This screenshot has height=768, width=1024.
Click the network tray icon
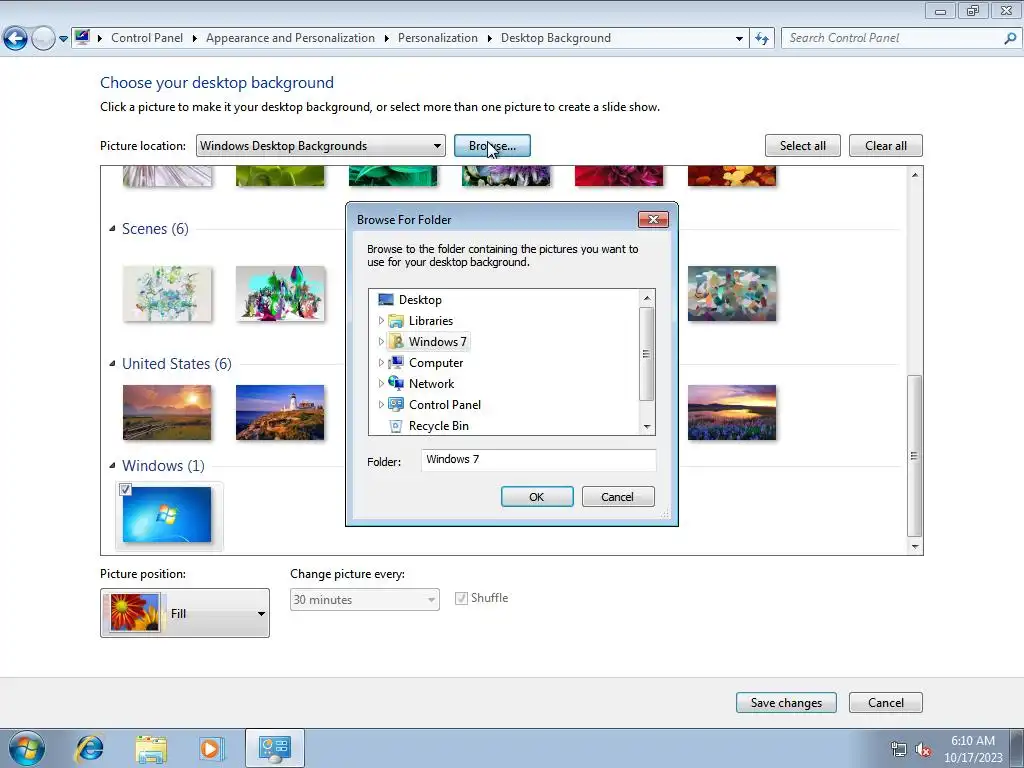899,750
